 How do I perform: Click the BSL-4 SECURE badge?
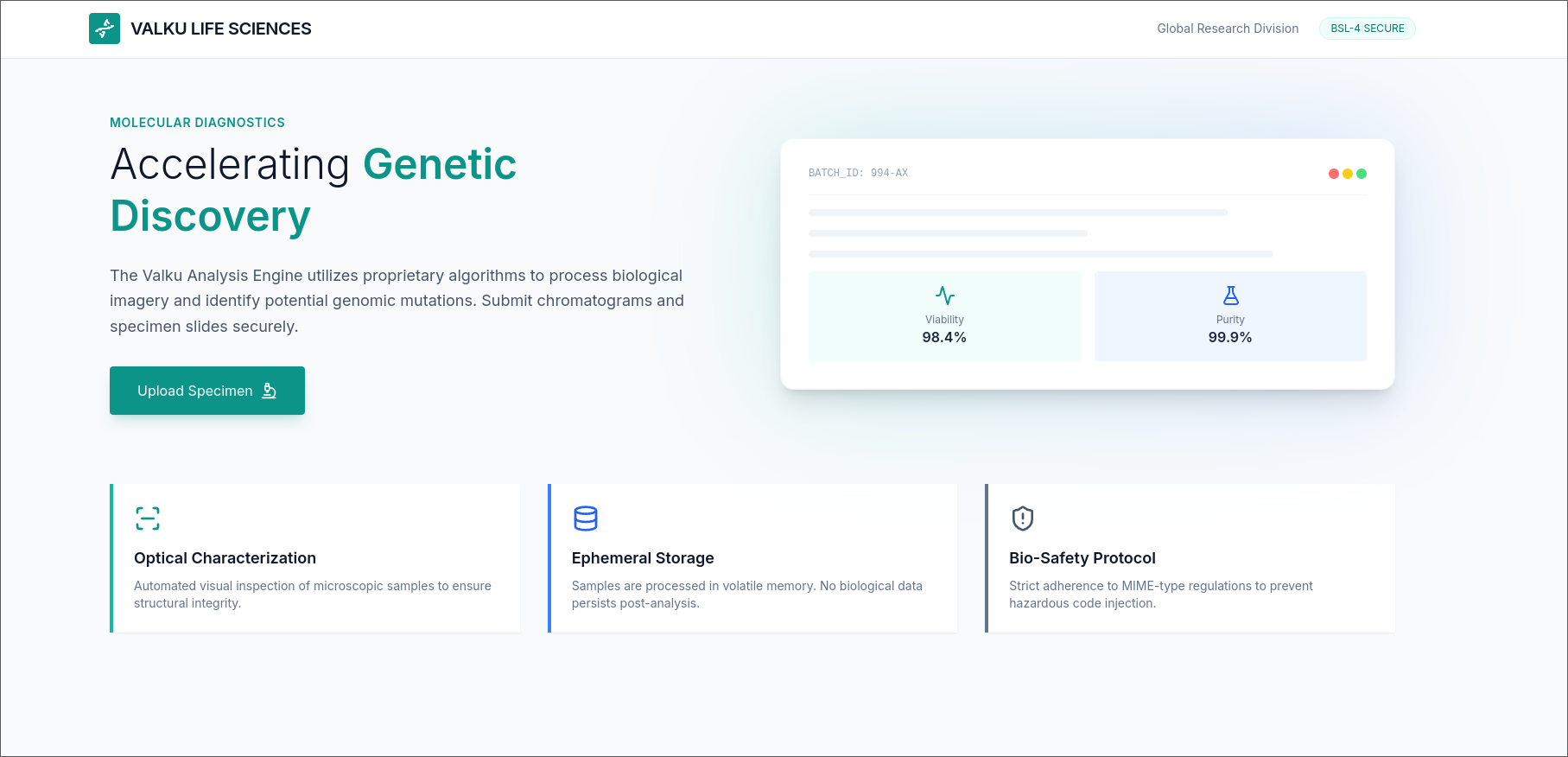pos(1367,29)
